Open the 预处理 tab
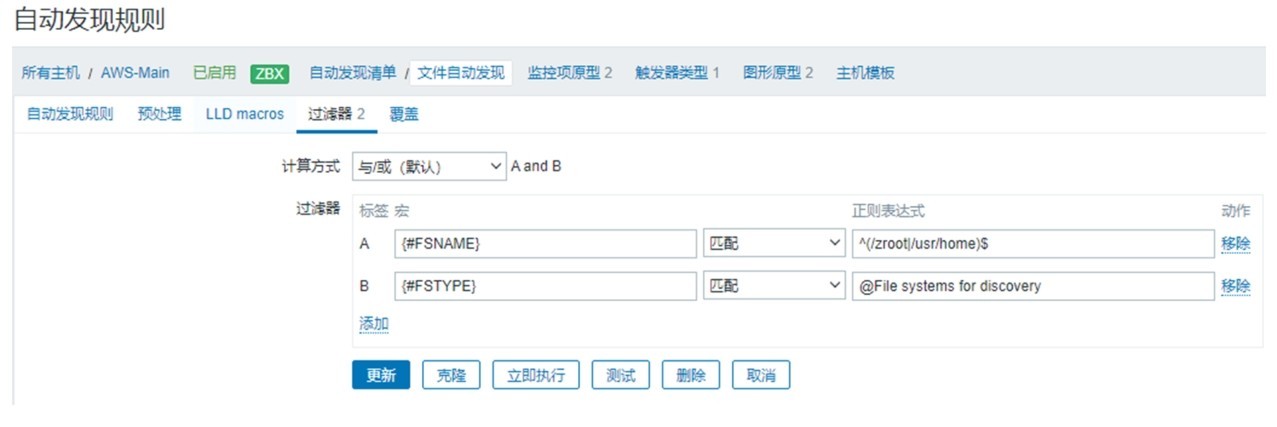The height and width of the screenshot is (427, 1277). [x=159, y=114]
